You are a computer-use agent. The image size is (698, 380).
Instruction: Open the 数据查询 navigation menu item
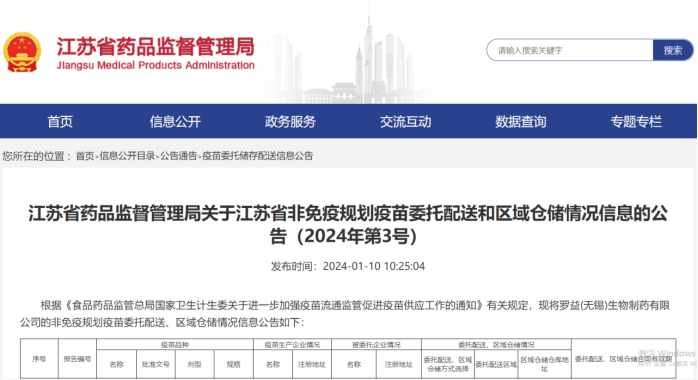[x=521, y=121]
